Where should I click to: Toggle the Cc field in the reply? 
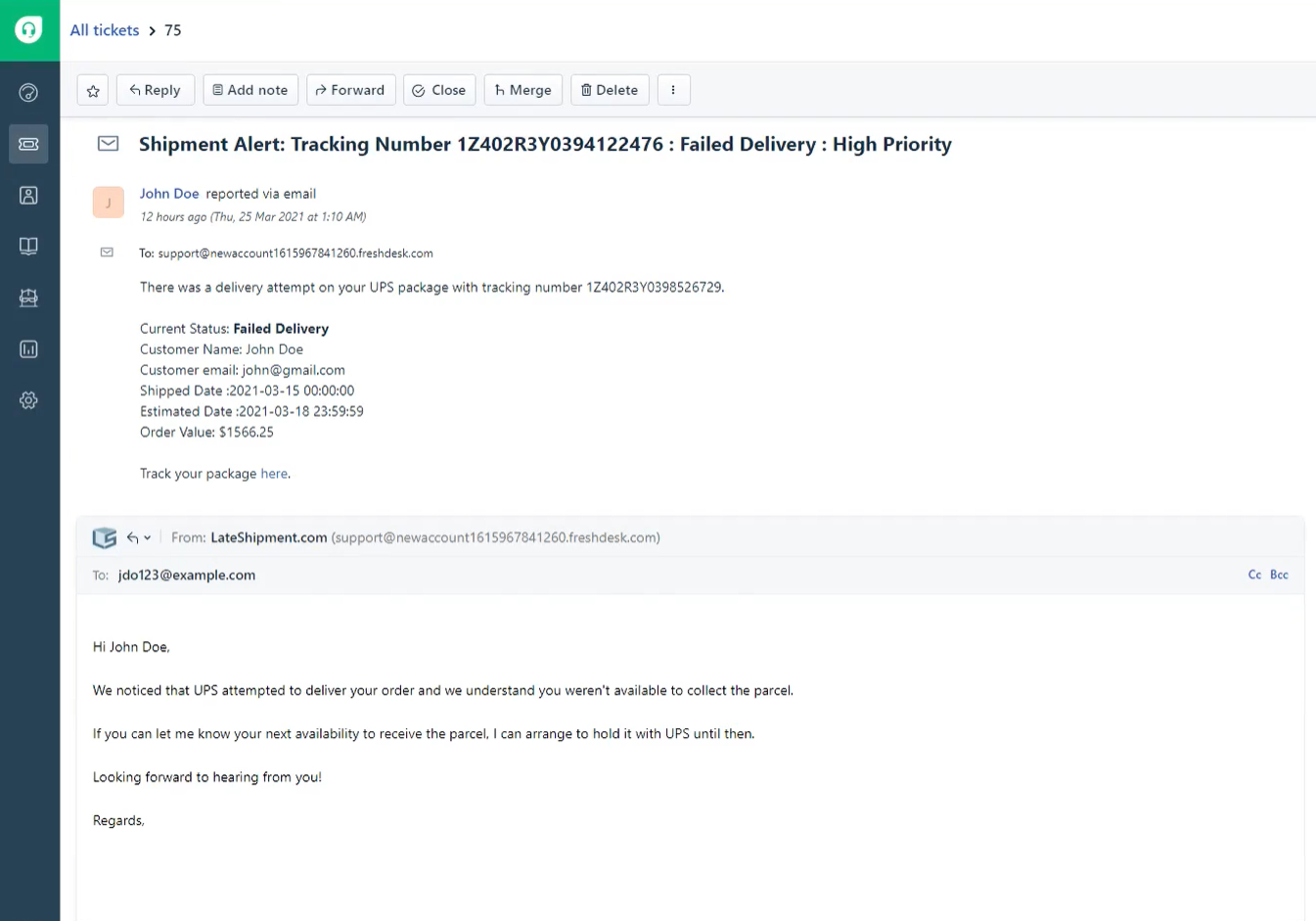1254,575
